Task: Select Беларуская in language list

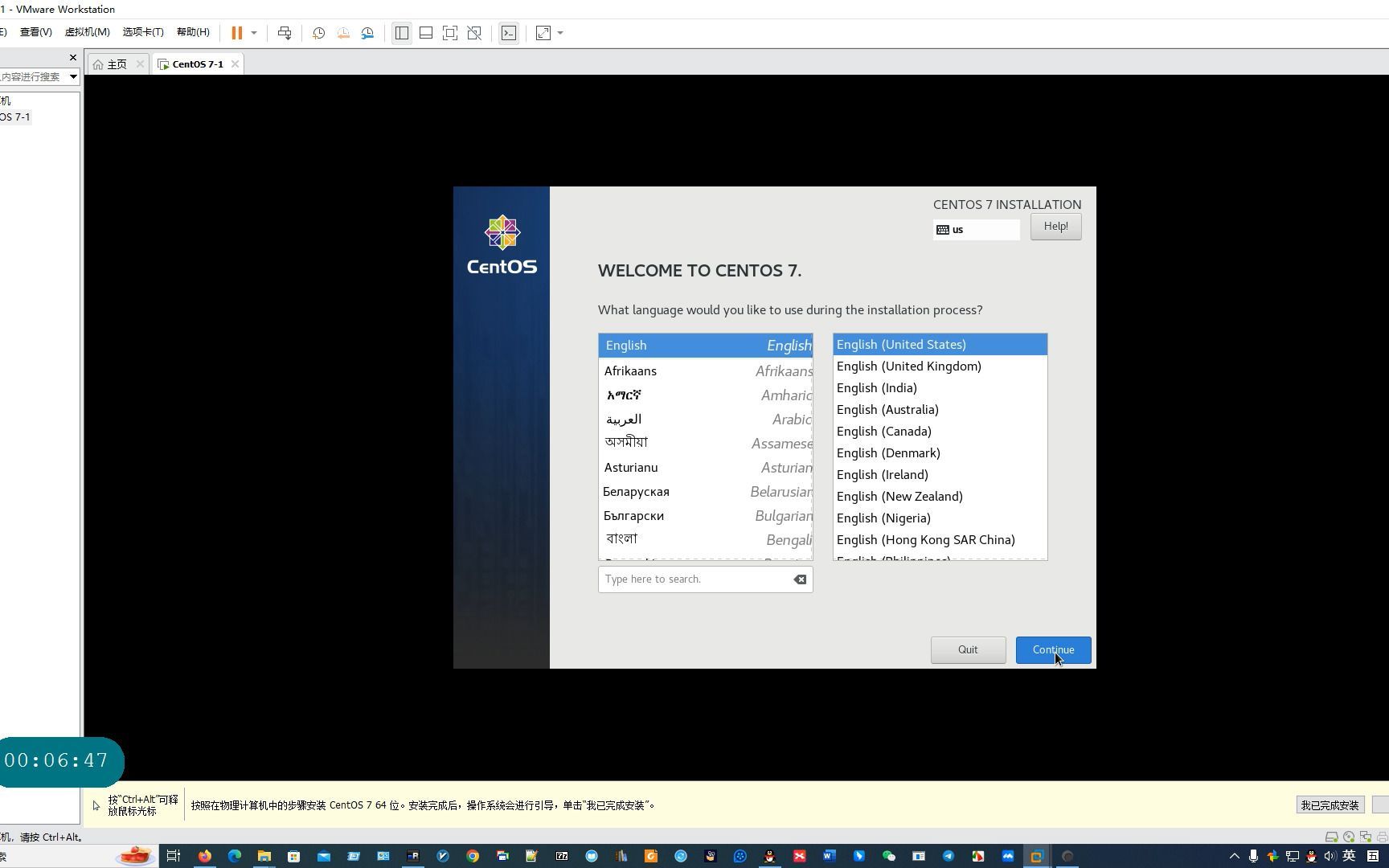Action: [706, 491]
